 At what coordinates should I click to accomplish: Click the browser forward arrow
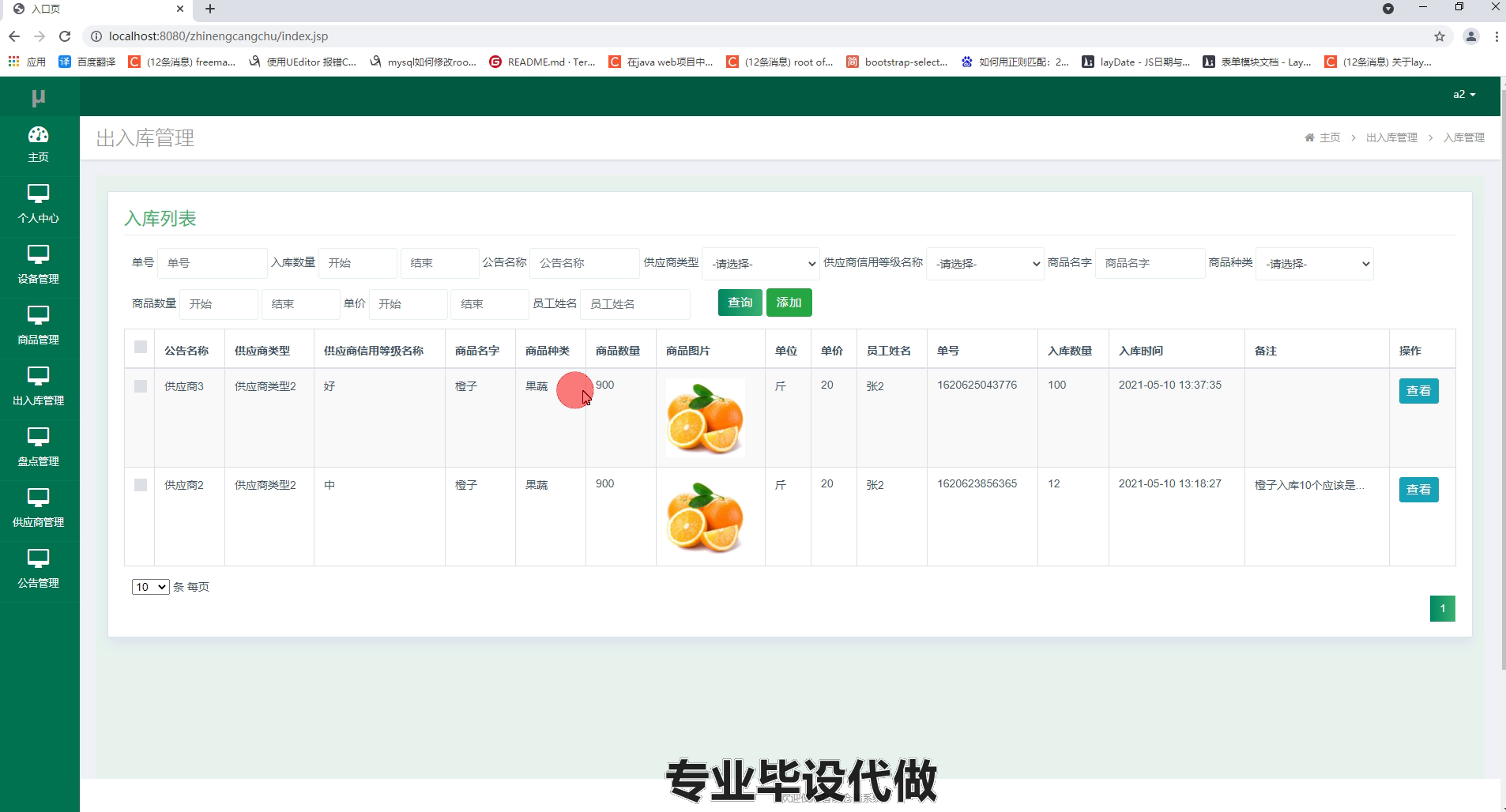coord(40,36)
